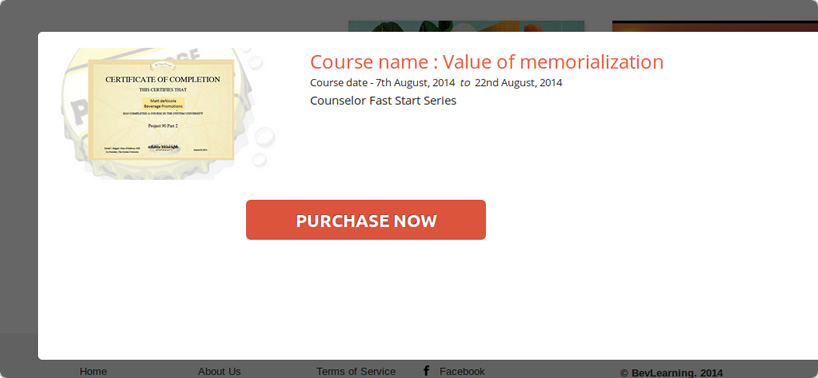Image resolution: width=818 pixels, height=378 pixels.
Task: Open the Terms of Service link
Action: click(356, 371)
